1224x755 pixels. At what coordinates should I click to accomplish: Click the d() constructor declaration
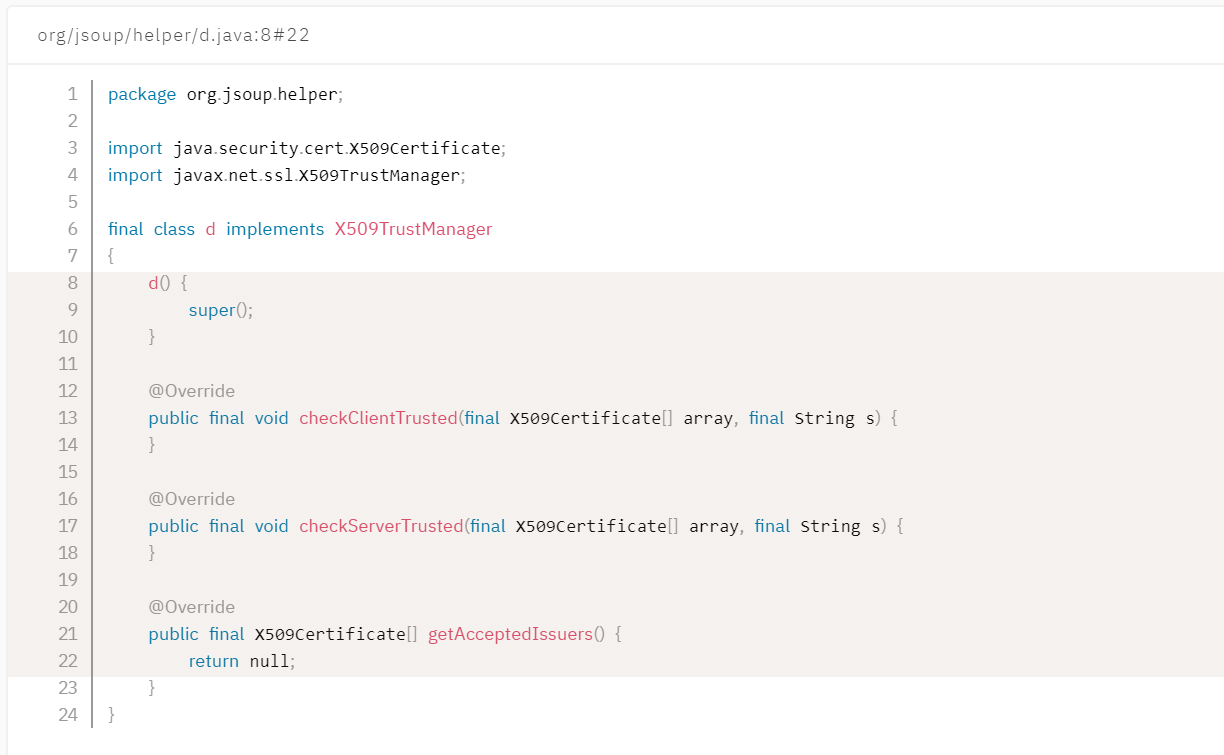tap(160, 283)
